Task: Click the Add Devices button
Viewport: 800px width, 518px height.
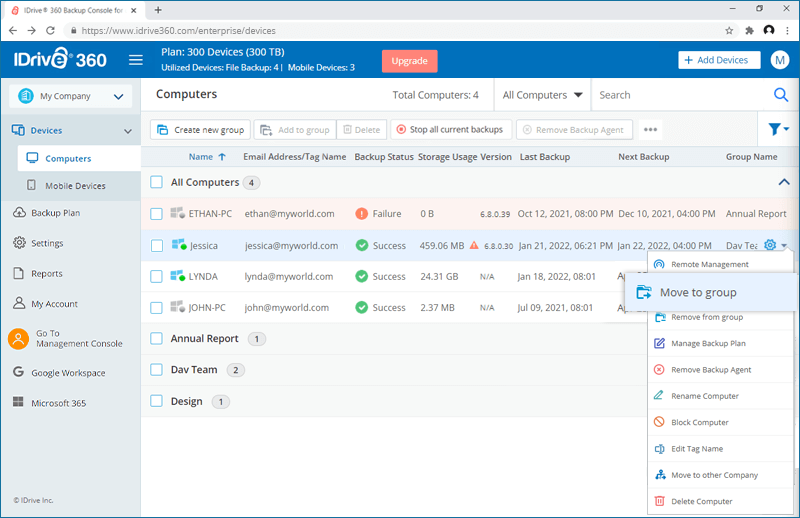Action: point(718,60)
